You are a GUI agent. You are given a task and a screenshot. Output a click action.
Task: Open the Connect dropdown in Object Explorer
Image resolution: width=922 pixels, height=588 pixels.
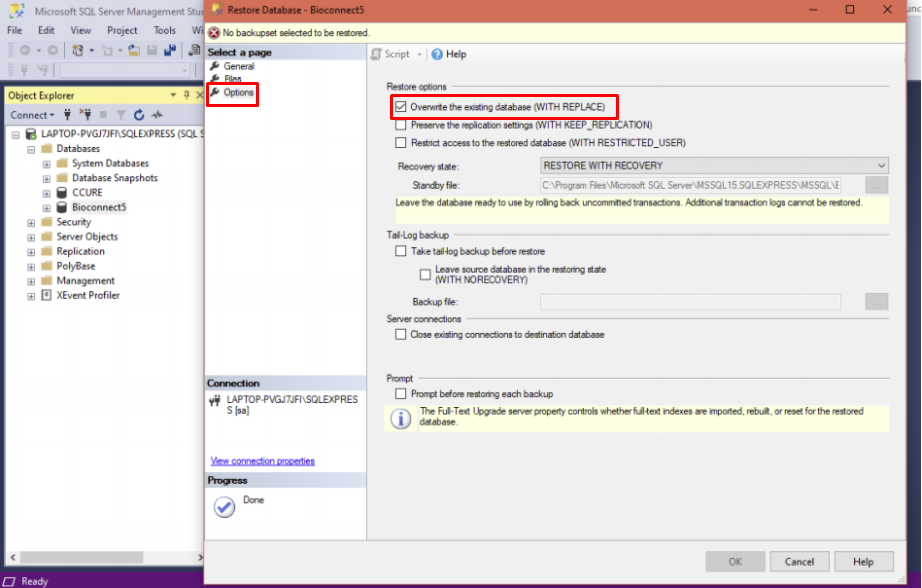32,115
